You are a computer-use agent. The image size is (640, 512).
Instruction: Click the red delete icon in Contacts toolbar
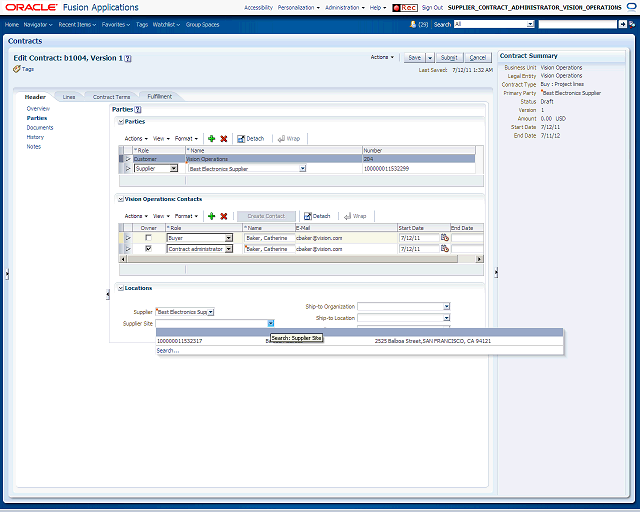coord(224,216)
